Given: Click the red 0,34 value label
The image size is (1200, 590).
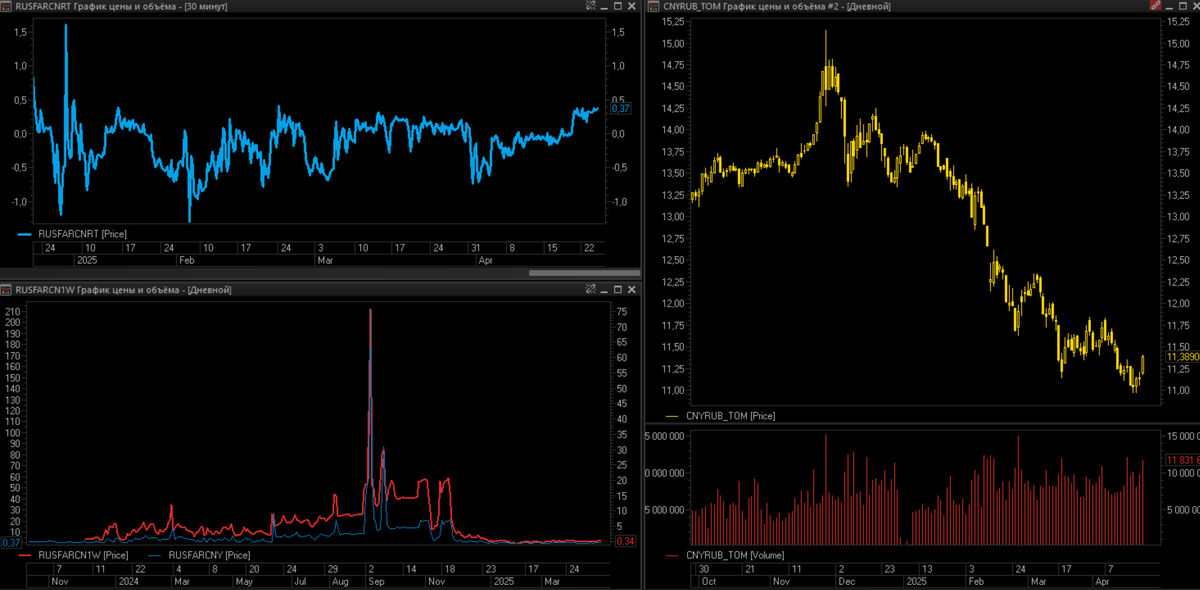Looking at the screenshot, I should click(624, 542).
